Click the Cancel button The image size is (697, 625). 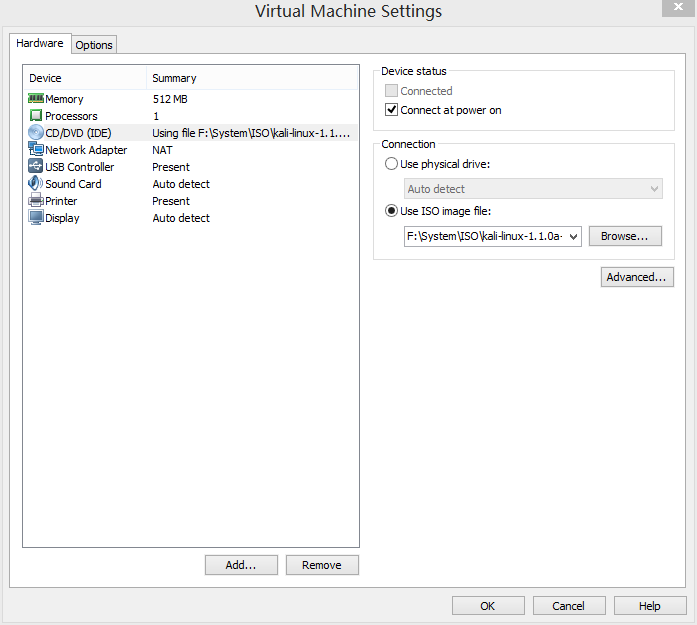coord(569,606)
